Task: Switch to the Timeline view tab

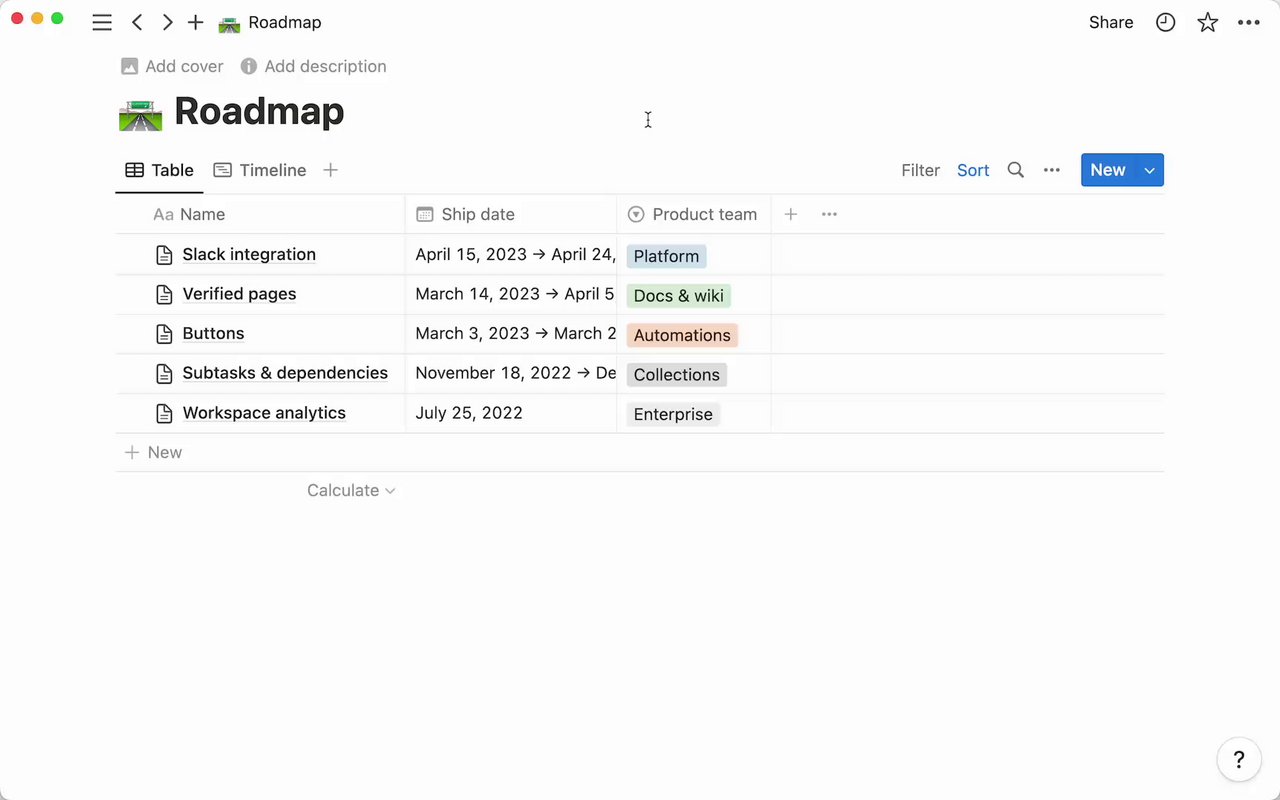Action: [260, 170]
